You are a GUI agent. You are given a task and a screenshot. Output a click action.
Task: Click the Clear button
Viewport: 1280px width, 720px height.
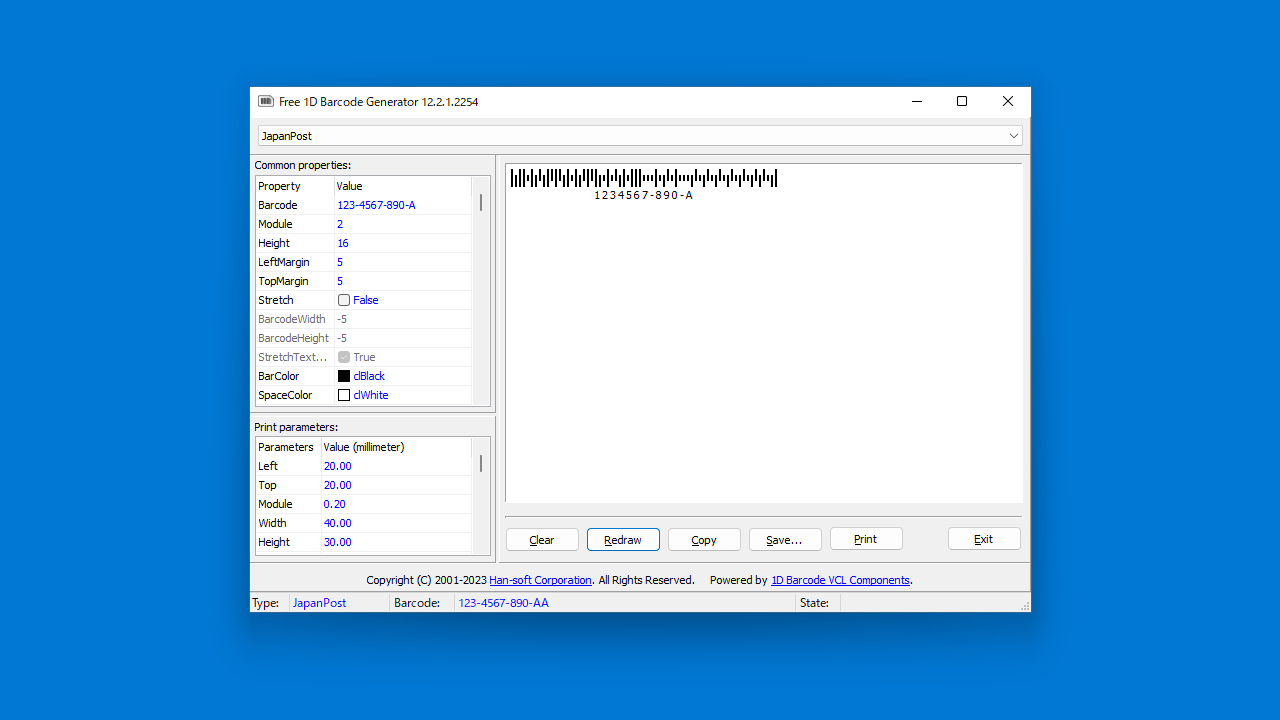(542, 539)
